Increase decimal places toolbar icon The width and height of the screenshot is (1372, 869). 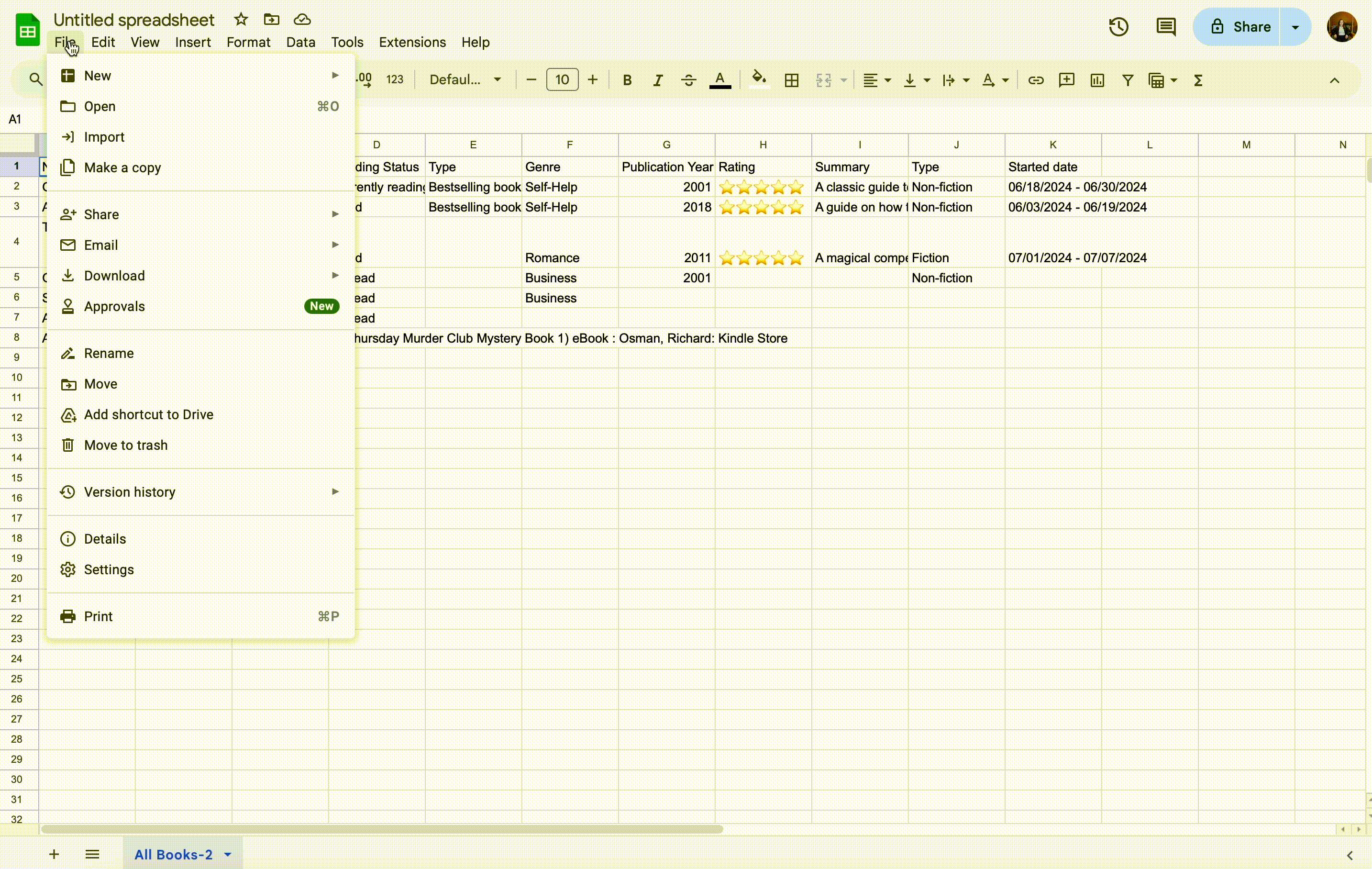(x=364, y=80)
